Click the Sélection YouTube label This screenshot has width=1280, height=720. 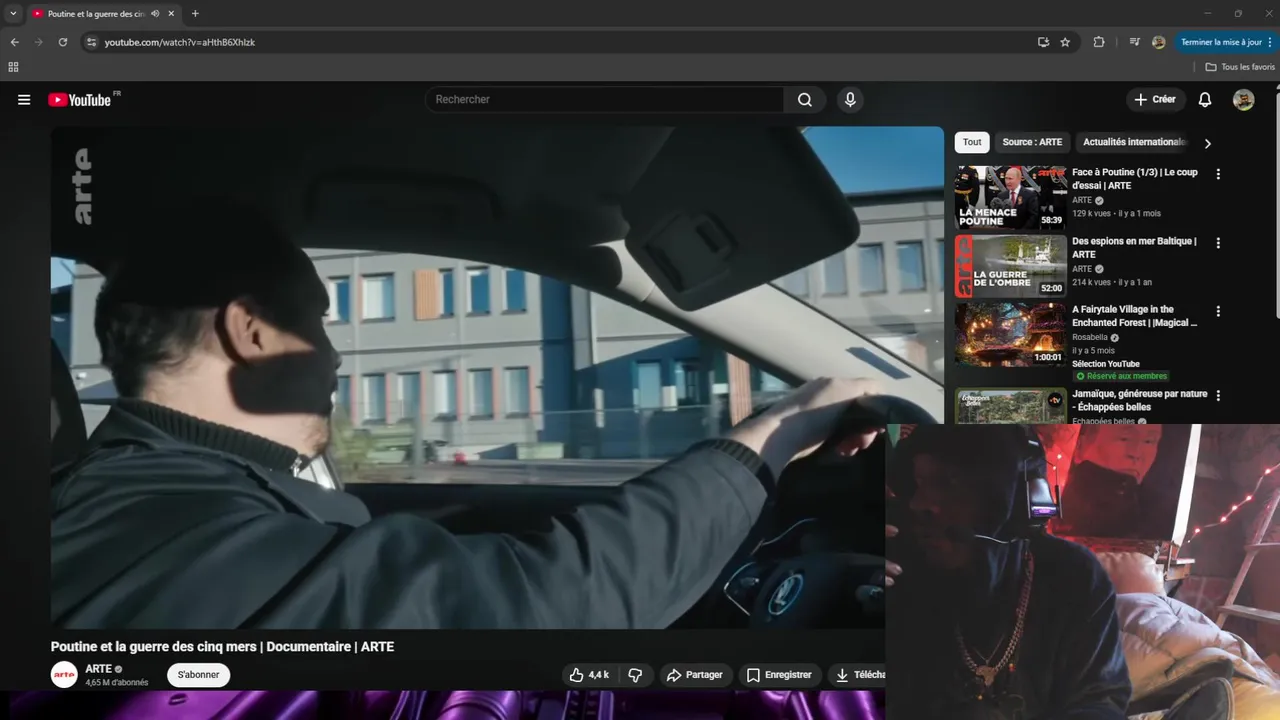pos(1106,364)
